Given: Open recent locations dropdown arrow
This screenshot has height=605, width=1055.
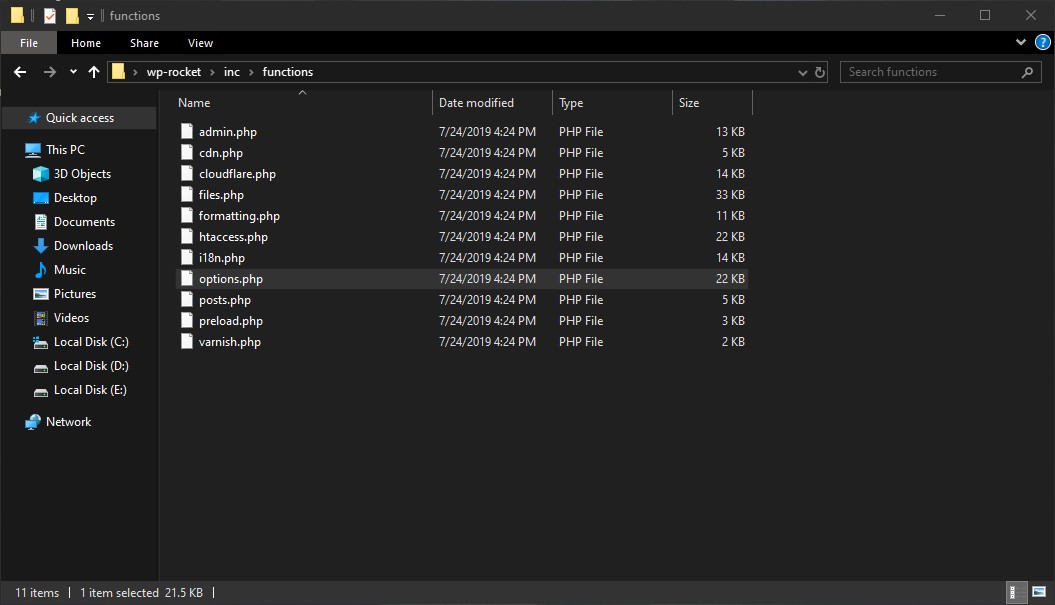Looking at the screenshot, I should click(x=73, y=72).
